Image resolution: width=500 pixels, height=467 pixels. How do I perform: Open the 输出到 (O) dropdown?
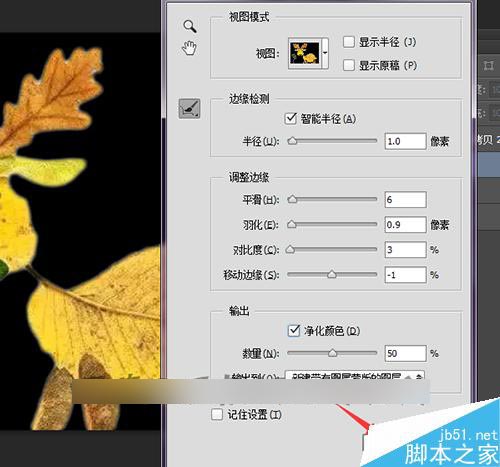pos(355,375)
